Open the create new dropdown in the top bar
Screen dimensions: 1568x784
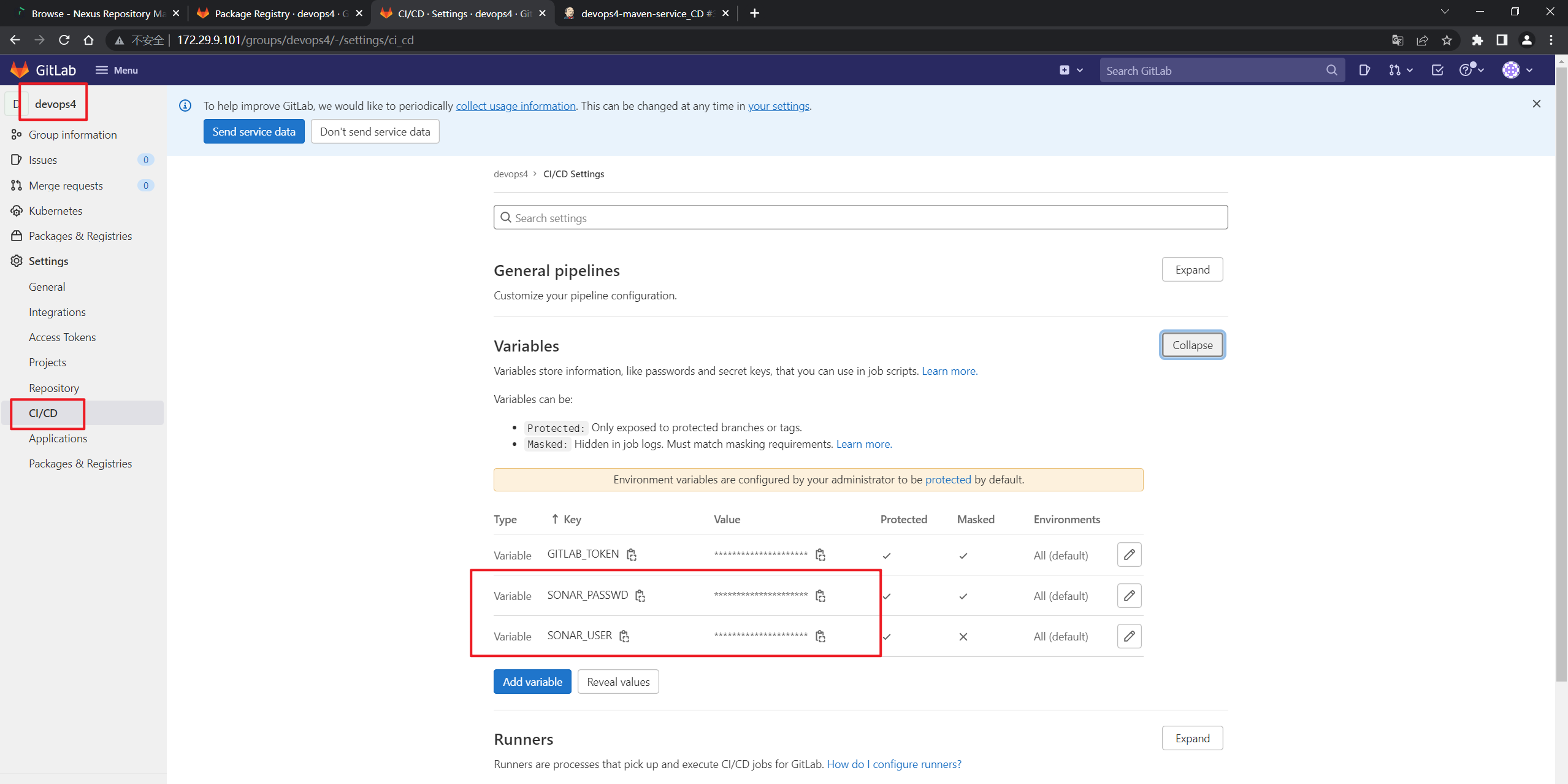1071,70
